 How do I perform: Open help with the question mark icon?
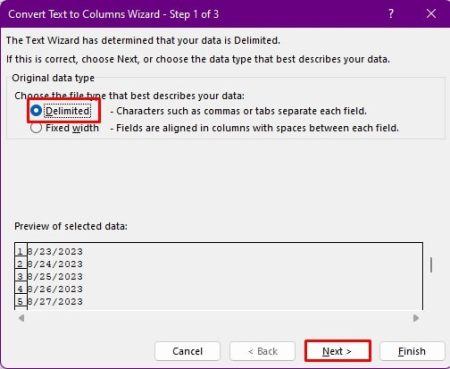pyautogui.click(x=391, y=14)
